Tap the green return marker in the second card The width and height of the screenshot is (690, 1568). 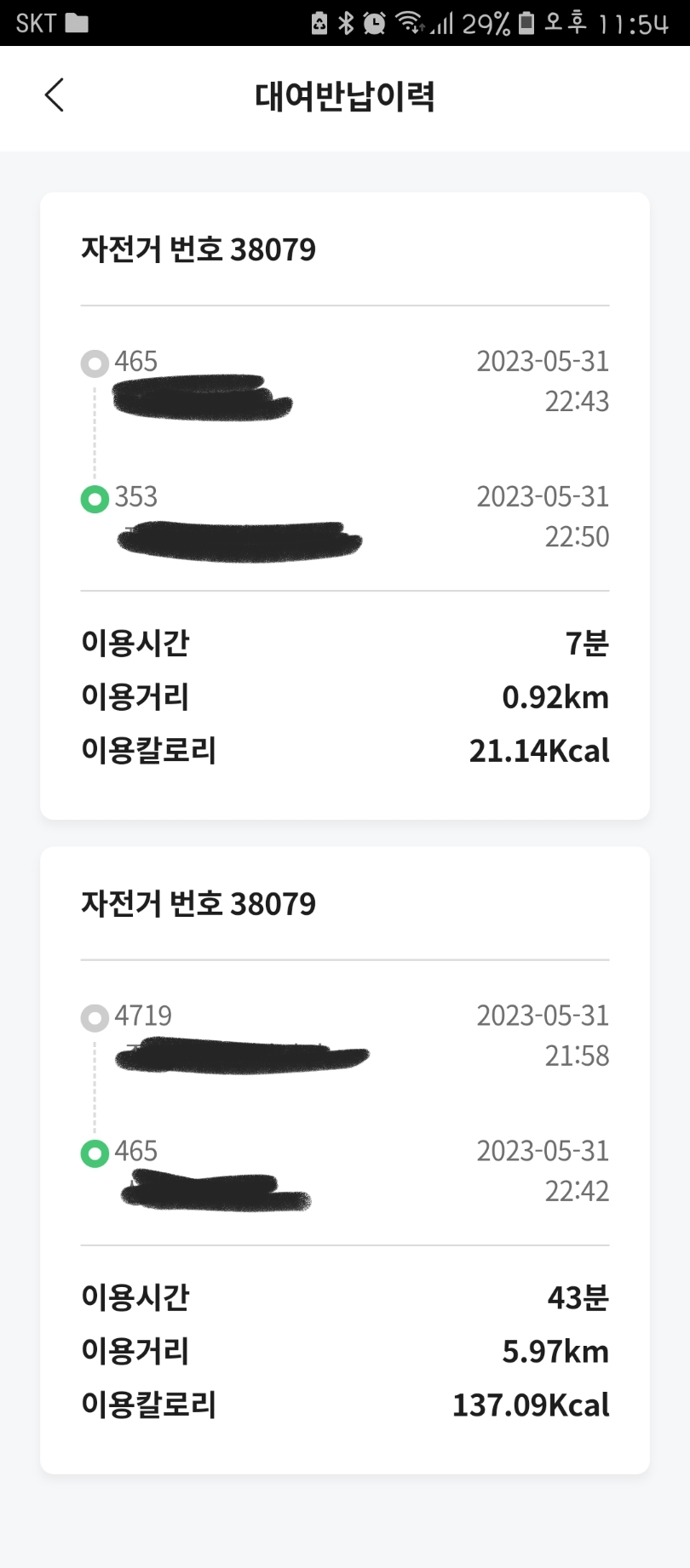[x=95, y=1153]
